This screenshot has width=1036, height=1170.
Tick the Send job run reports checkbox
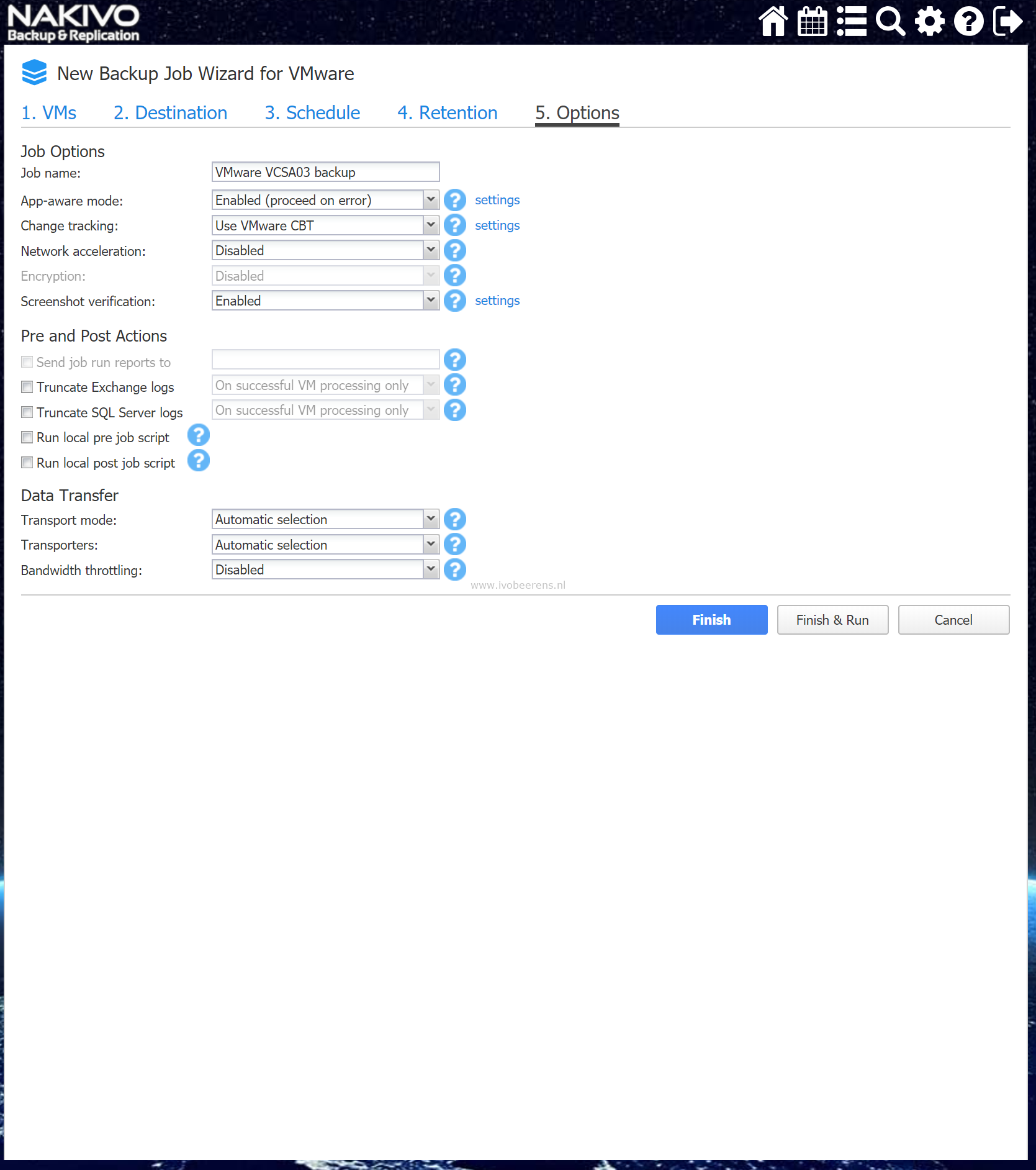point(27,362)
